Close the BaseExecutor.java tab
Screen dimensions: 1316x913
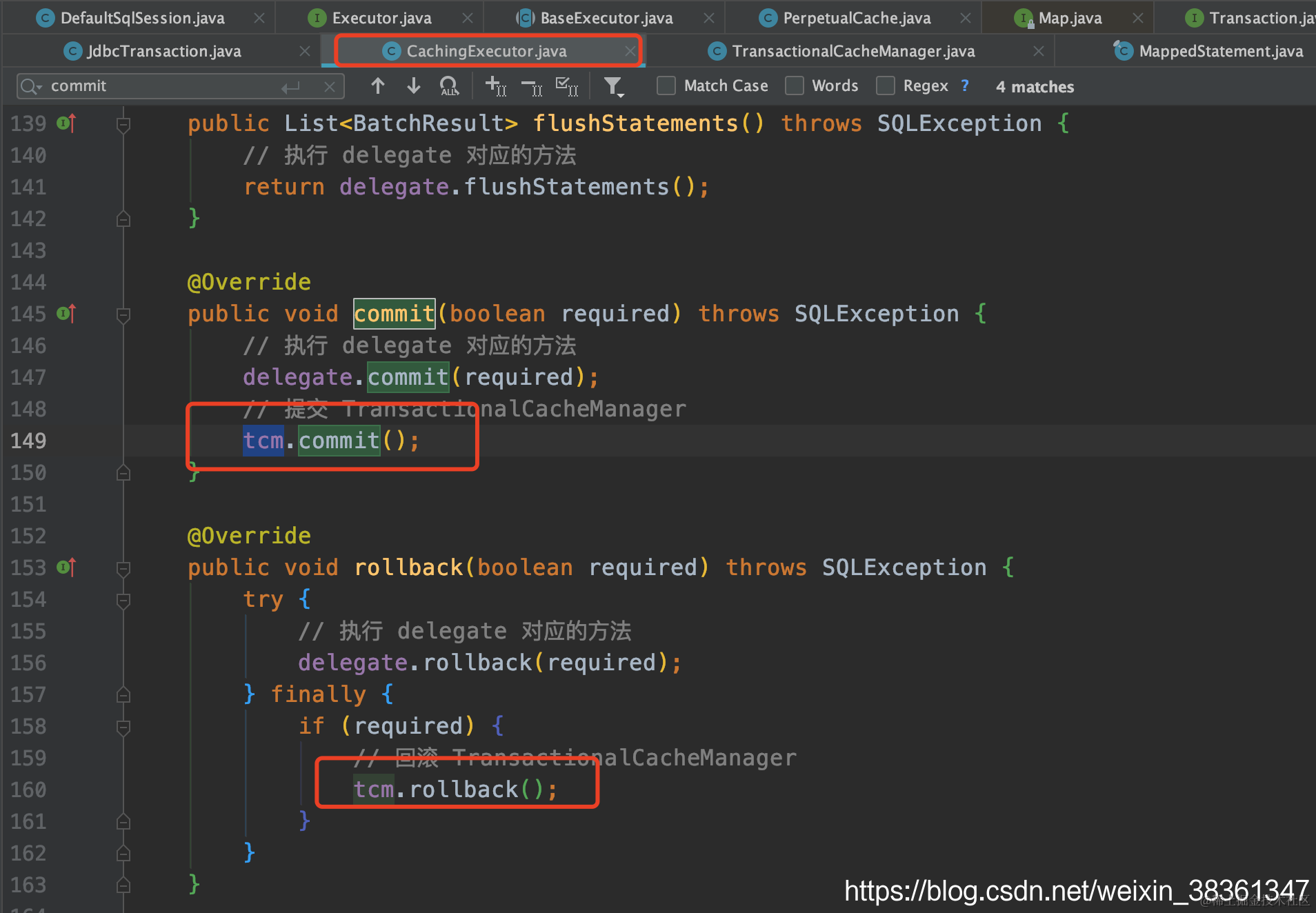coord(709,19)
